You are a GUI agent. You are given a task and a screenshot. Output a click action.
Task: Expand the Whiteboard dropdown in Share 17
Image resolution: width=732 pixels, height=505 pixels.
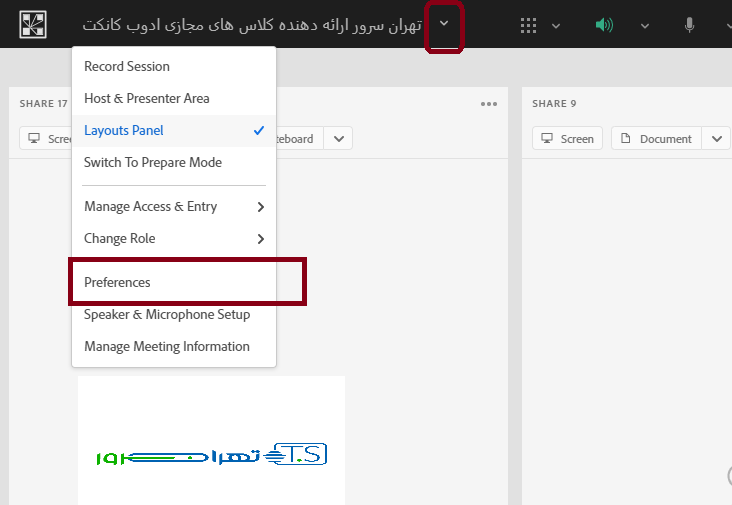pyautogui.click(x=339, y=139)
